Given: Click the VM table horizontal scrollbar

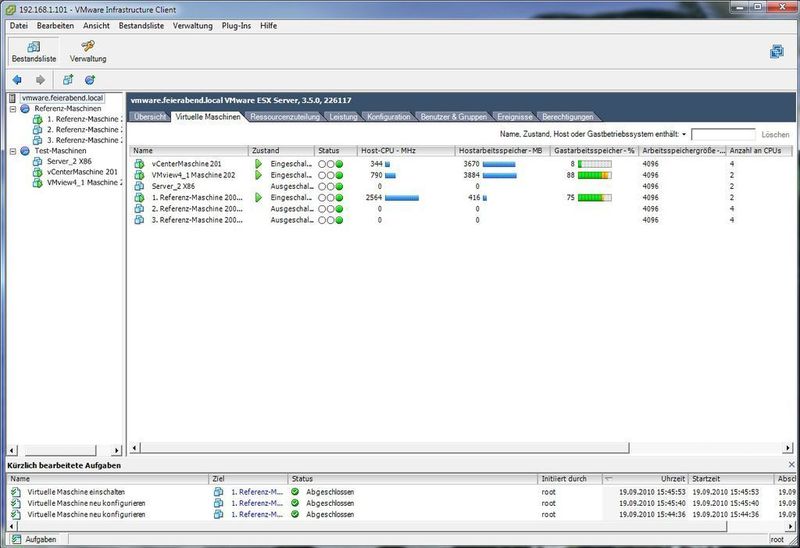Looking at the screenshot, I should (385, 448).
